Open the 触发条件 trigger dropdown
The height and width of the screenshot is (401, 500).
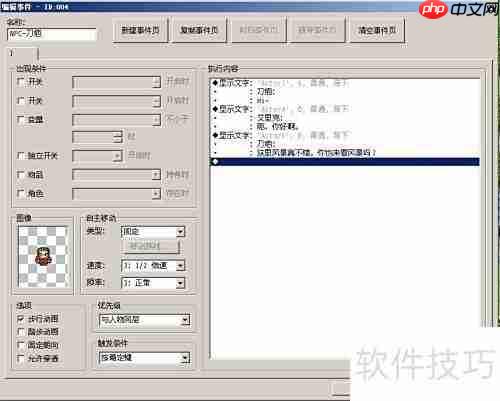[144, 358]
